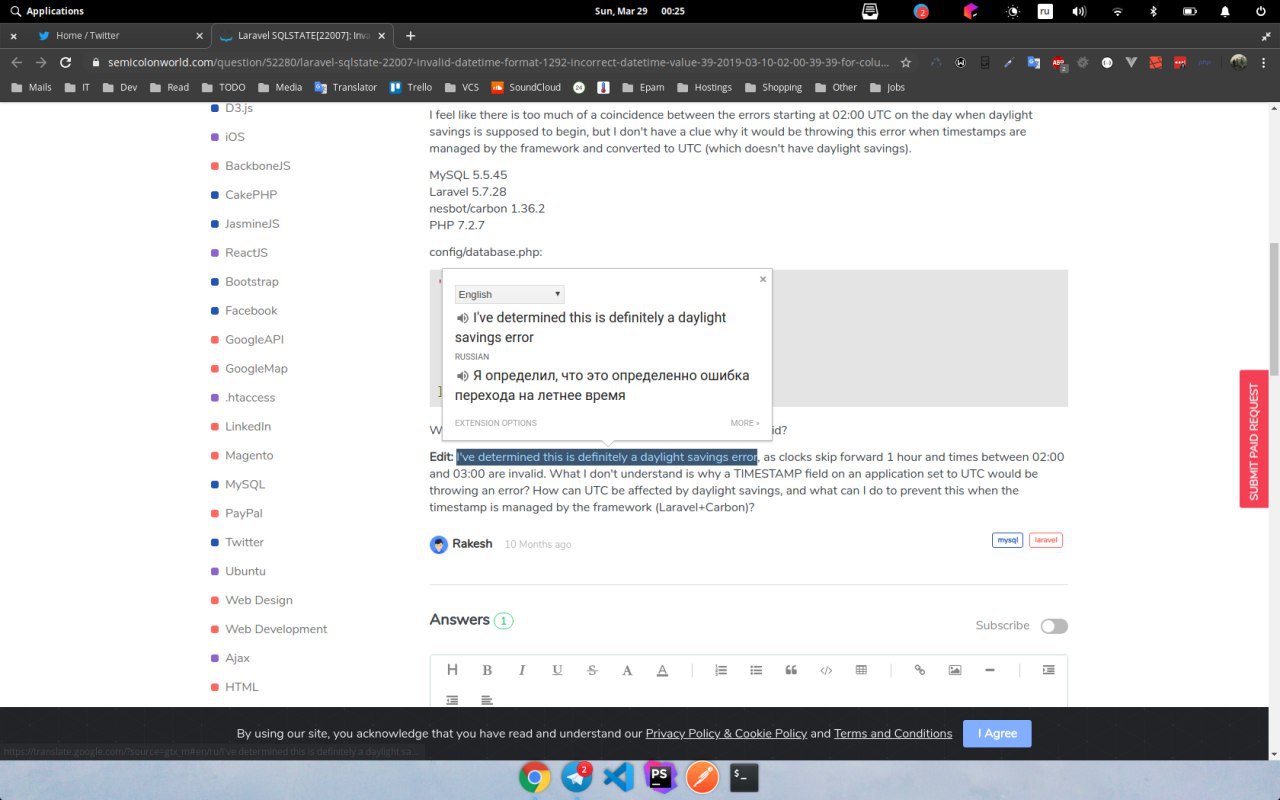Open Rakesh author profile
This screenshot has width=1280, height=800.
472,544
